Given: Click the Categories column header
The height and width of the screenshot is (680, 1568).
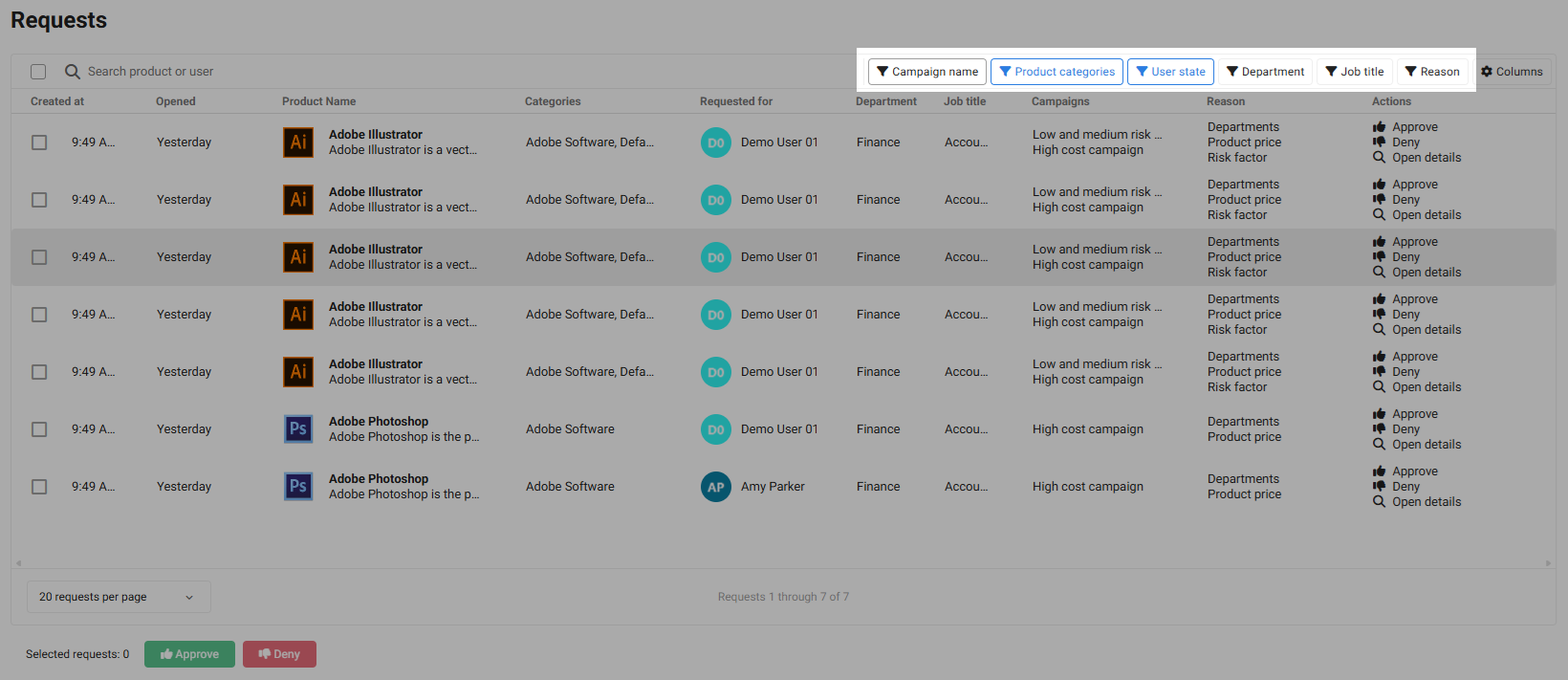Looking at the screenshot, I should [553, 101].
